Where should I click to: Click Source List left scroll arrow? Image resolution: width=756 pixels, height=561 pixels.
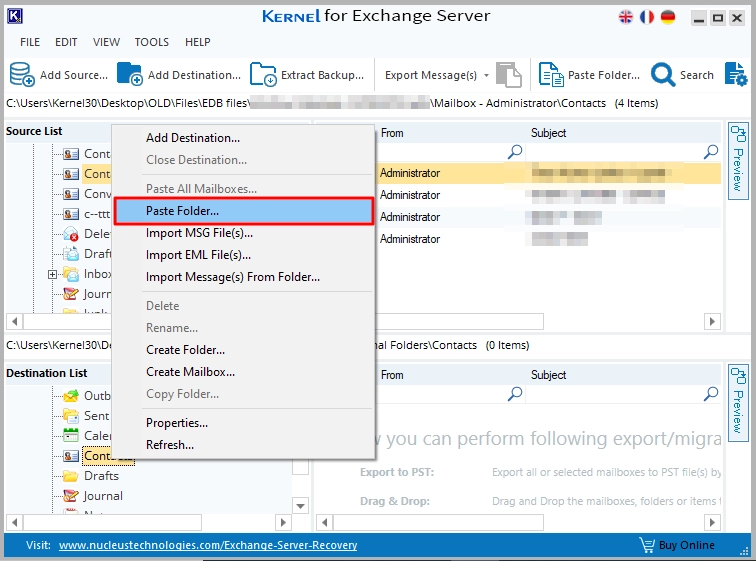pyautogui.click(x=14, y=321)
